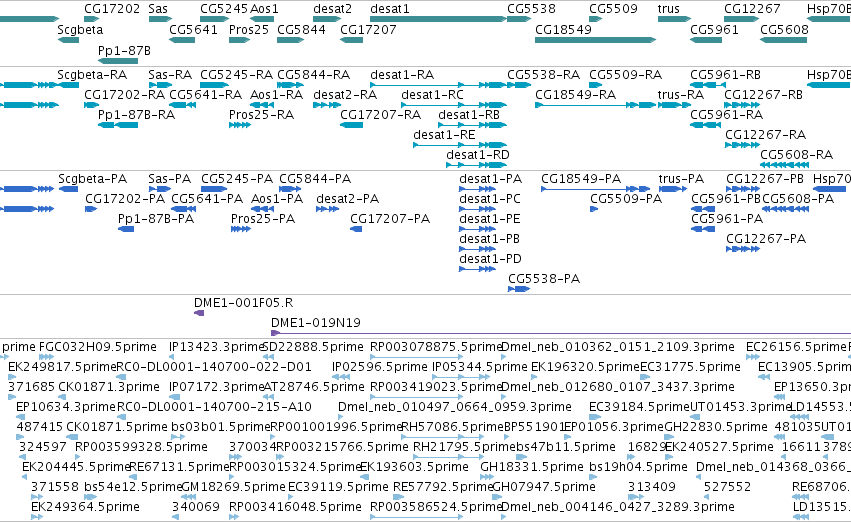Click the CG18549 gene label

[563, 30]
